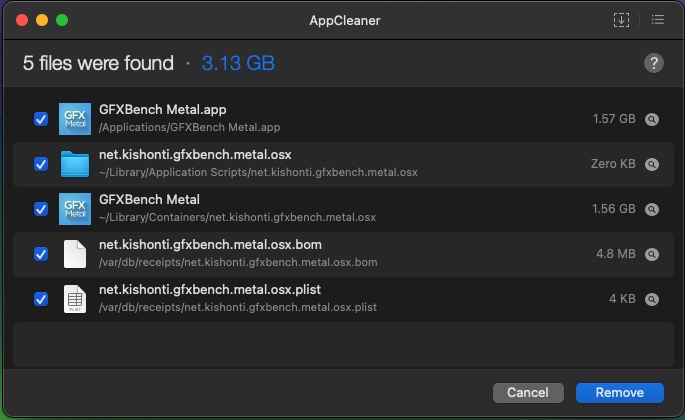Untick the .osx.bom file checkbox
This screenshot has width=685, height=420.
pyautogui.click(x=41, y=254)
